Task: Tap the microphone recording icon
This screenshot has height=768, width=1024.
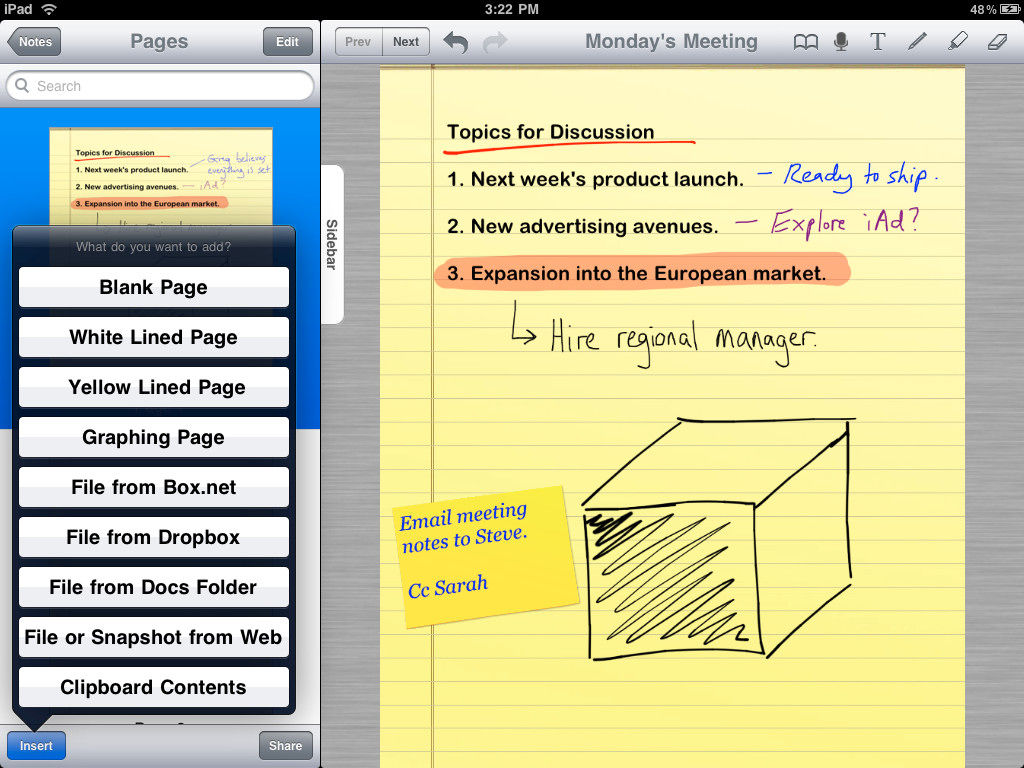Action: [x=841, y=42]
